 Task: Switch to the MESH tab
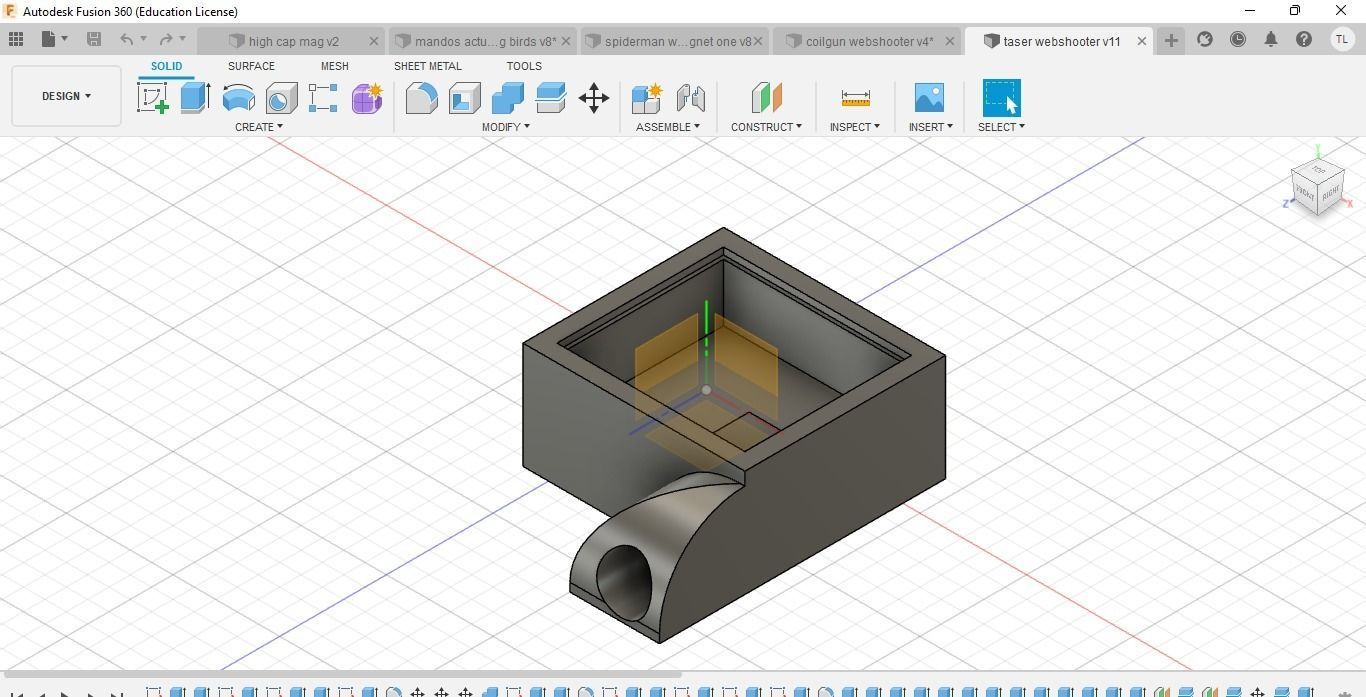pos(335,66)
